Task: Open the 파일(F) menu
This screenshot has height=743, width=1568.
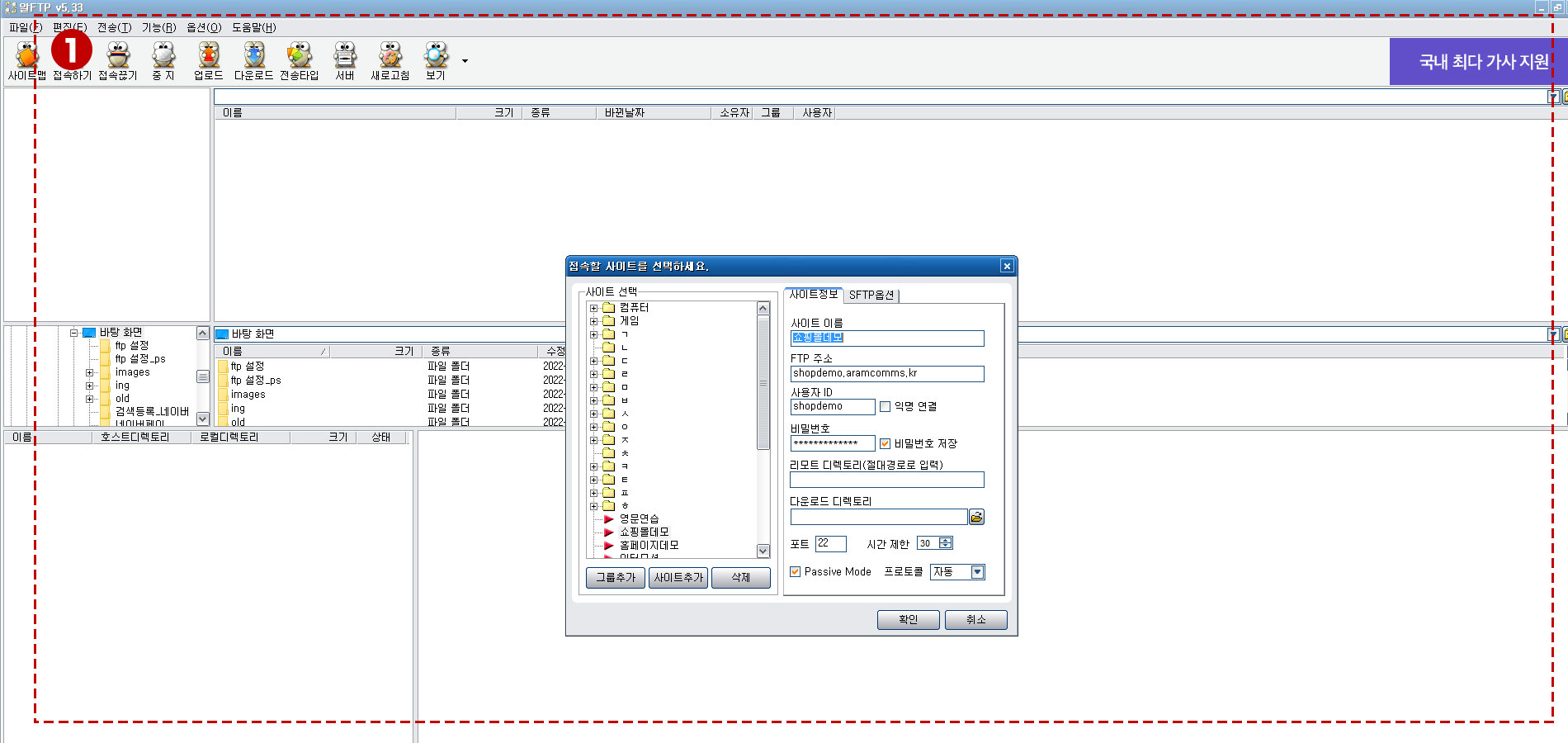Action: [25, 27]
